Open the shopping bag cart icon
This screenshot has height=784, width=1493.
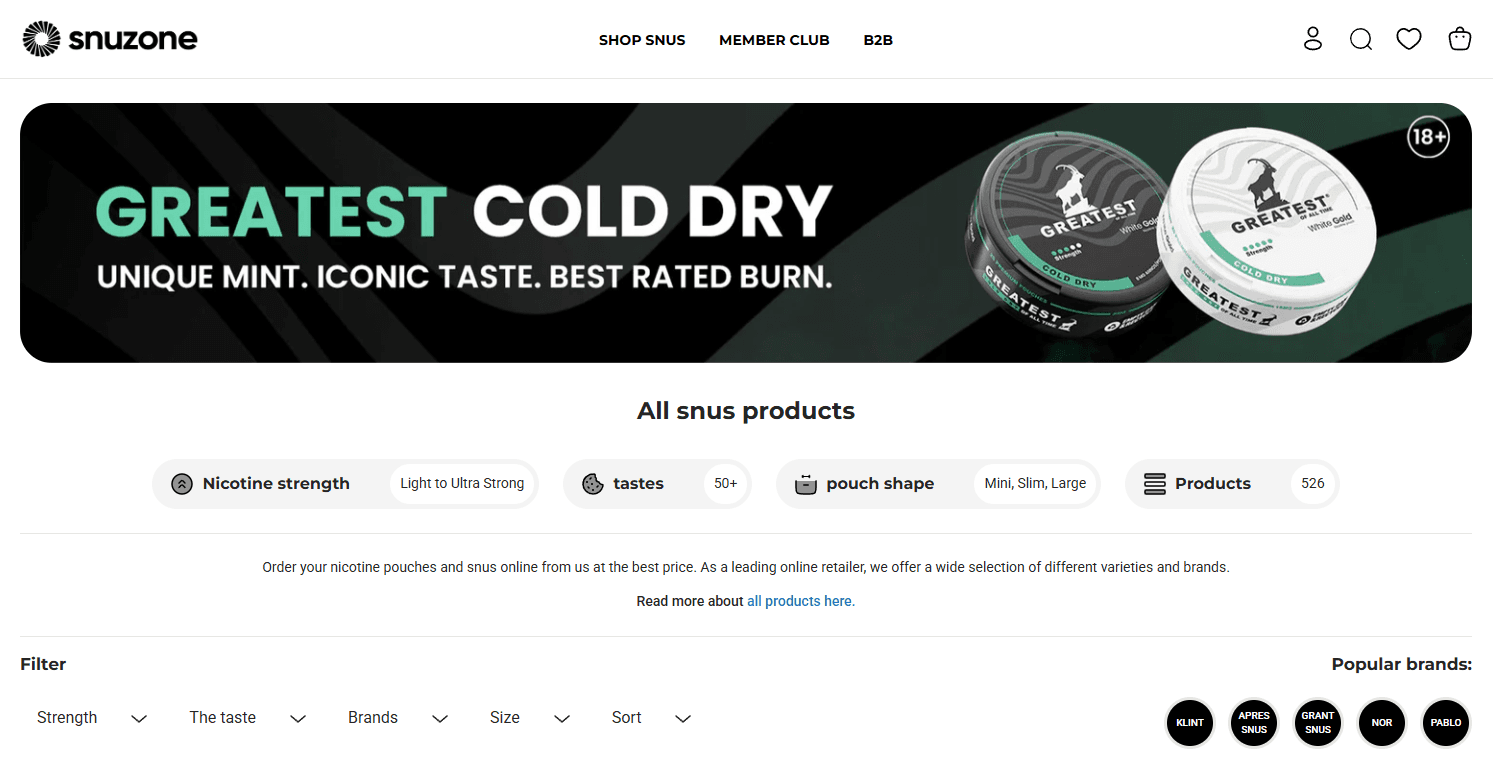1460,39
